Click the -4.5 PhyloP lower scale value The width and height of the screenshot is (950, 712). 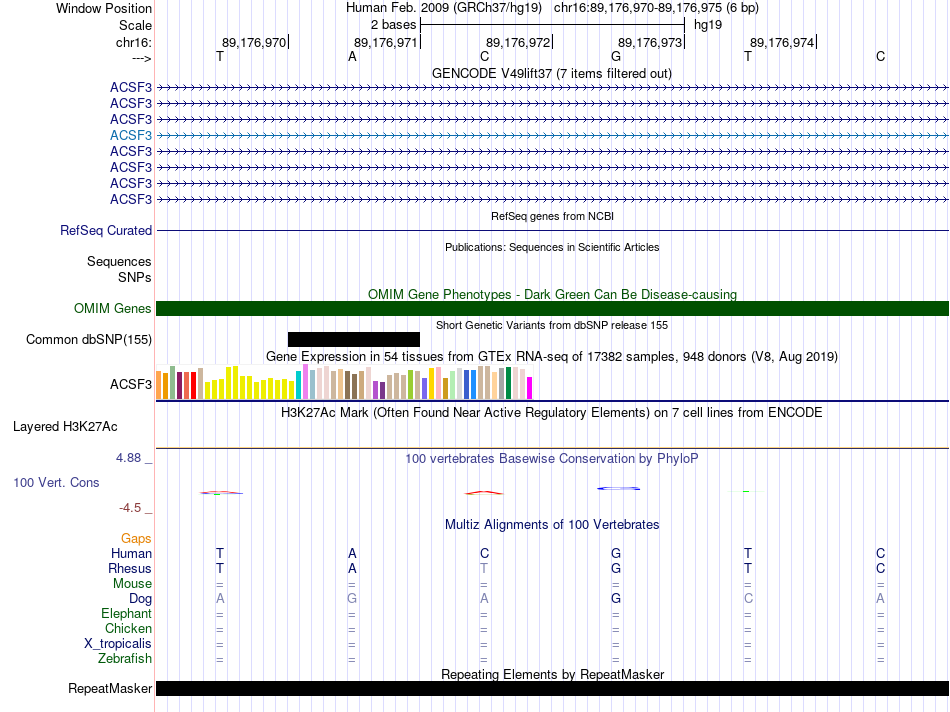pyautogui.click(x=130, y=508)
